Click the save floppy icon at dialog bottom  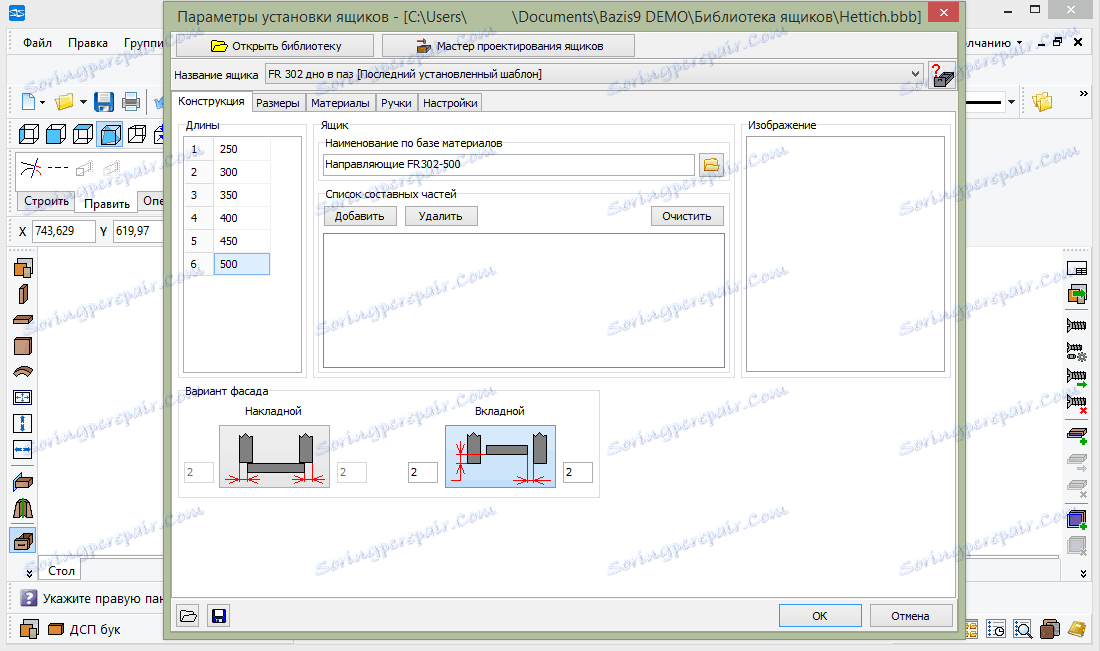[x=219, y=616]
